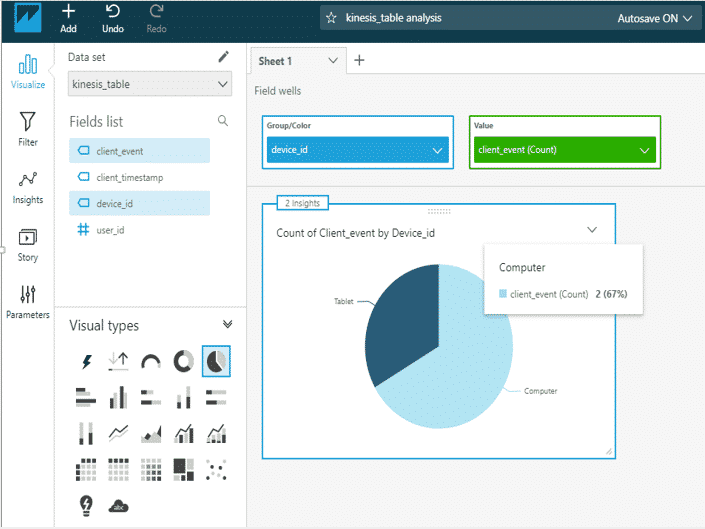Screen dimensions: 705x529
Task: Choose the gauge chart visual type
Action: (x=151, y=361)
